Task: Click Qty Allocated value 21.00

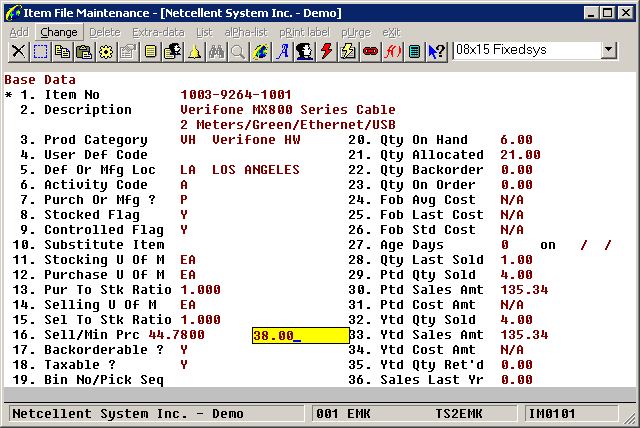Action: coord(520,155)
